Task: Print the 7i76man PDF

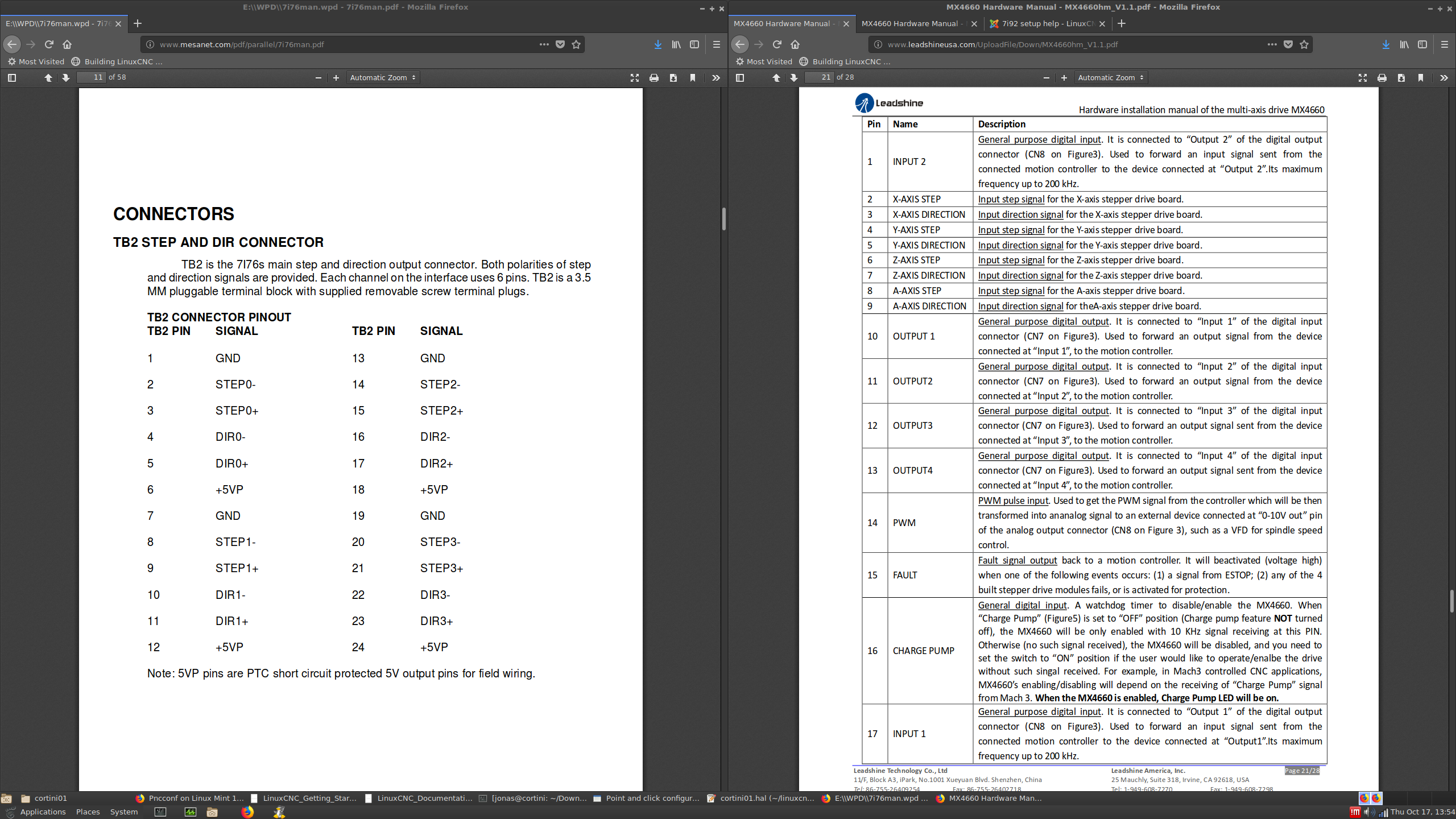Action: pyautogui.click(x=654, y=77)
